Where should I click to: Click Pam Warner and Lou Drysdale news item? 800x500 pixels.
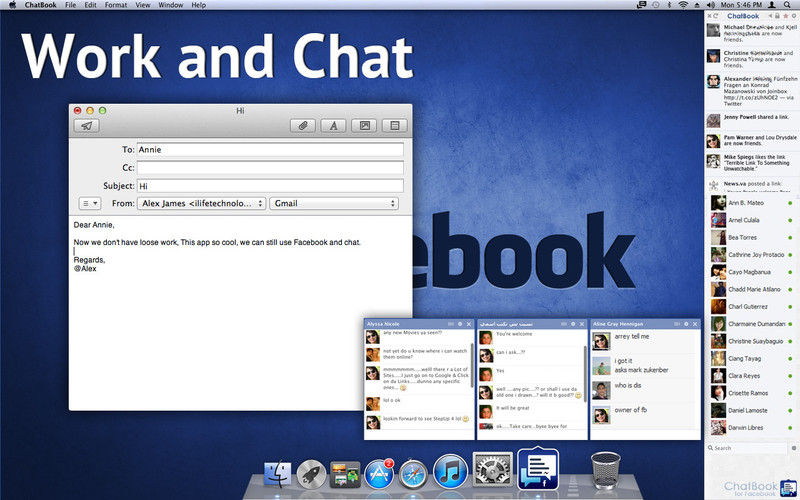(x=752, y=140)
